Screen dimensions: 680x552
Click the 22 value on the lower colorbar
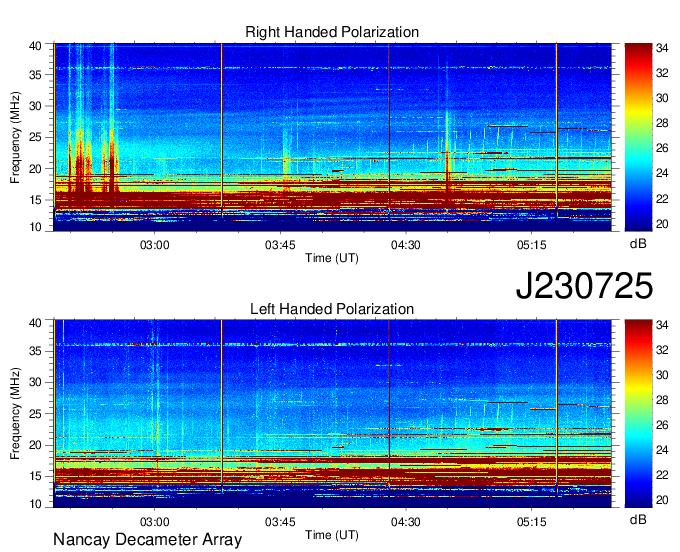click(662, 475)
